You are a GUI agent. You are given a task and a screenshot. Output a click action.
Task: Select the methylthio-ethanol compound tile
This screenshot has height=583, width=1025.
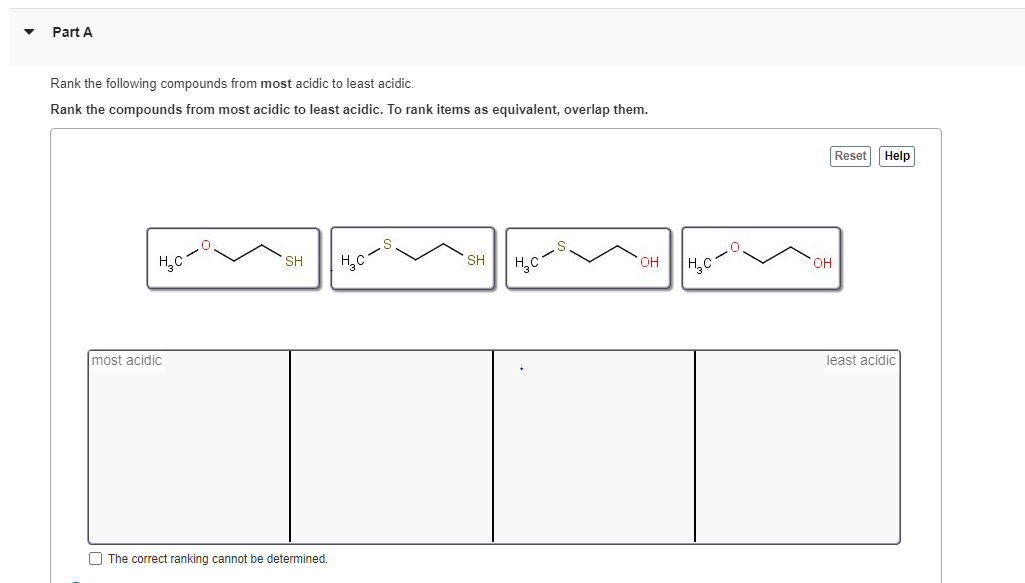(x=588, y=258)
